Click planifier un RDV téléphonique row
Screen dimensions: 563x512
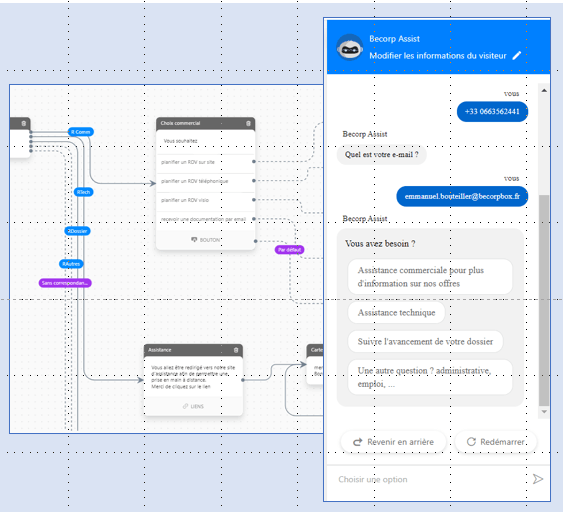click(205, 181)
